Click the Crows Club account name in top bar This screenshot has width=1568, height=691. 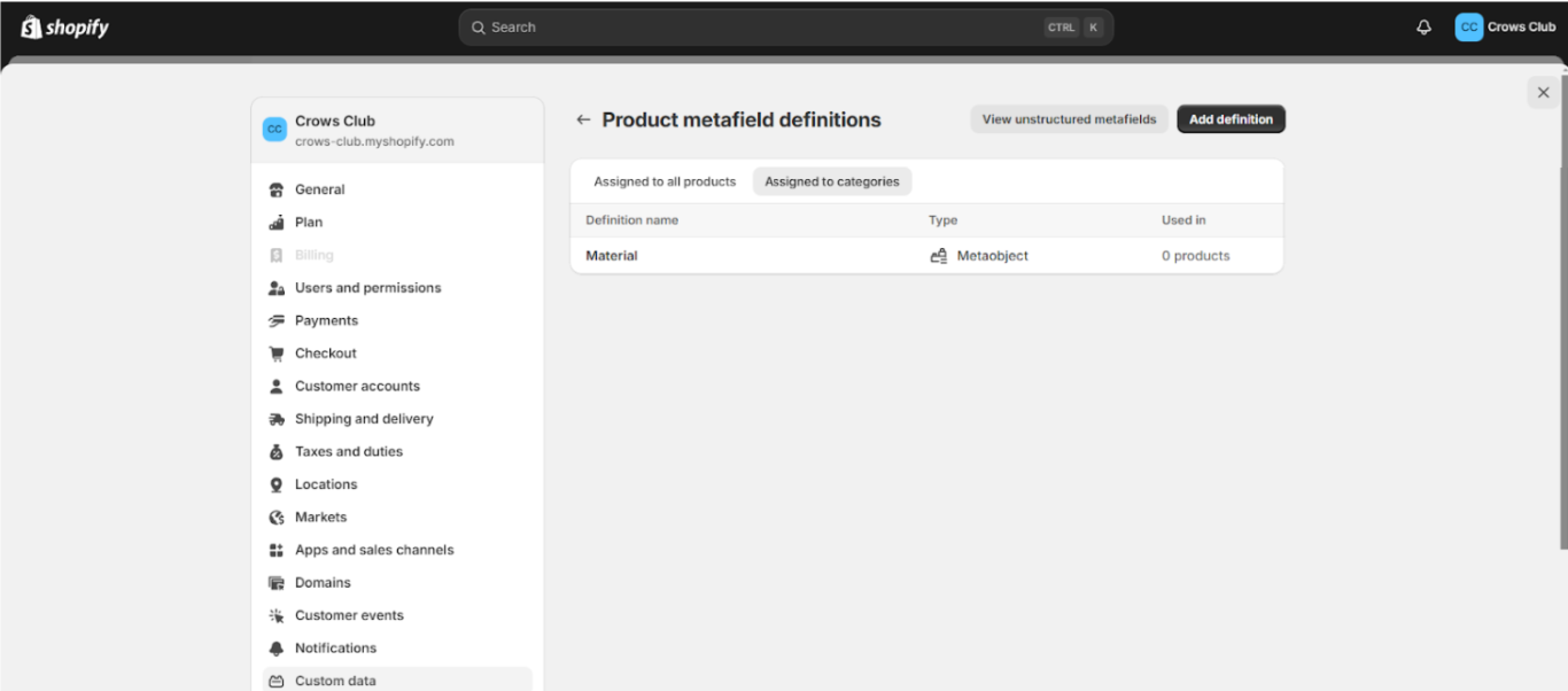1521,27
